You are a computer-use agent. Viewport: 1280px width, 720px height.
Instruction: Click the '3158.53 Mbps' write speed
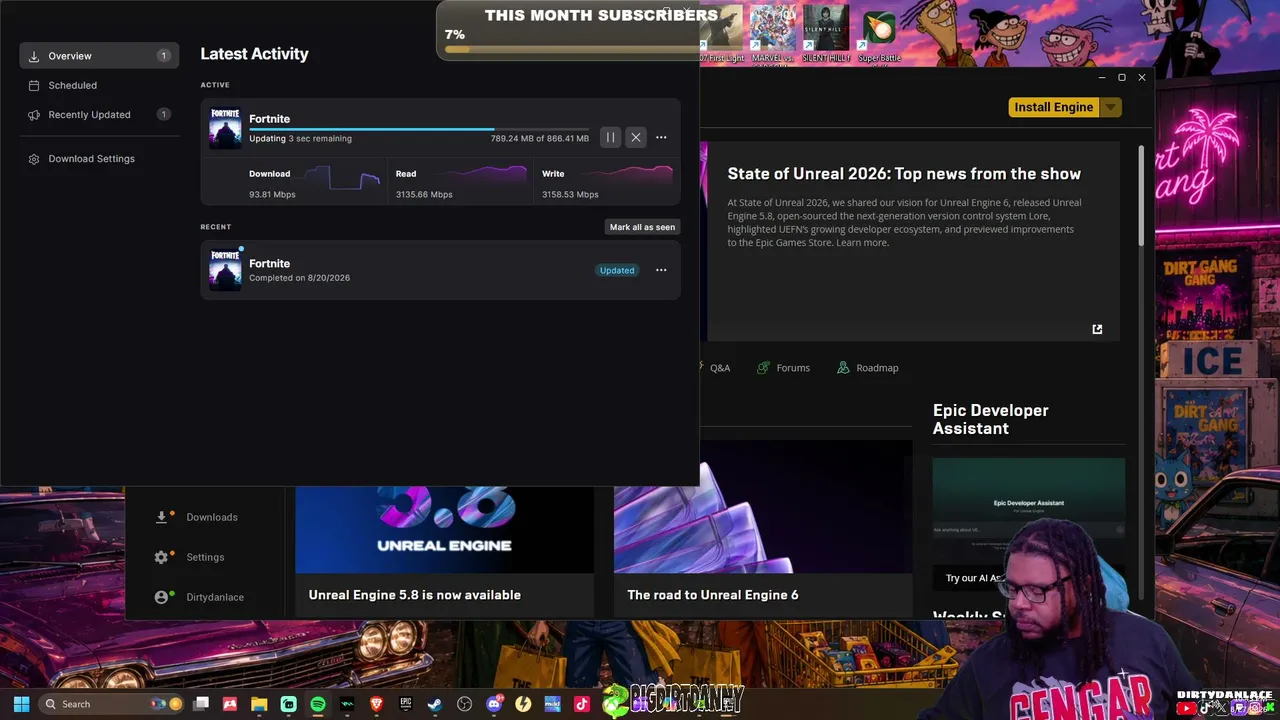pyautogui.click(x=570, y=195)
